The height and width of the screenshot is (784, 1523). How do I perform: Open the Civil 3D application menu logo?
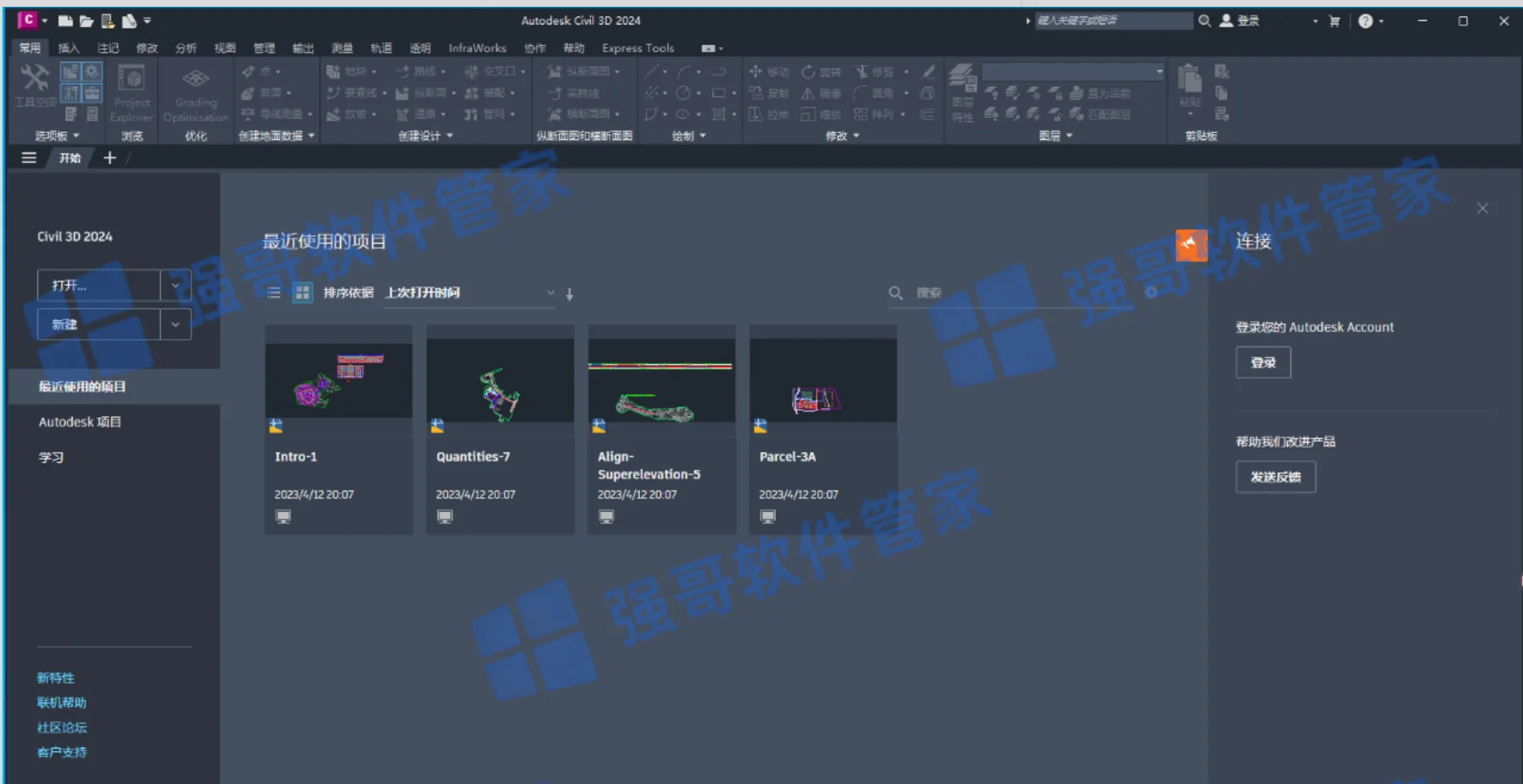[28, 19]
